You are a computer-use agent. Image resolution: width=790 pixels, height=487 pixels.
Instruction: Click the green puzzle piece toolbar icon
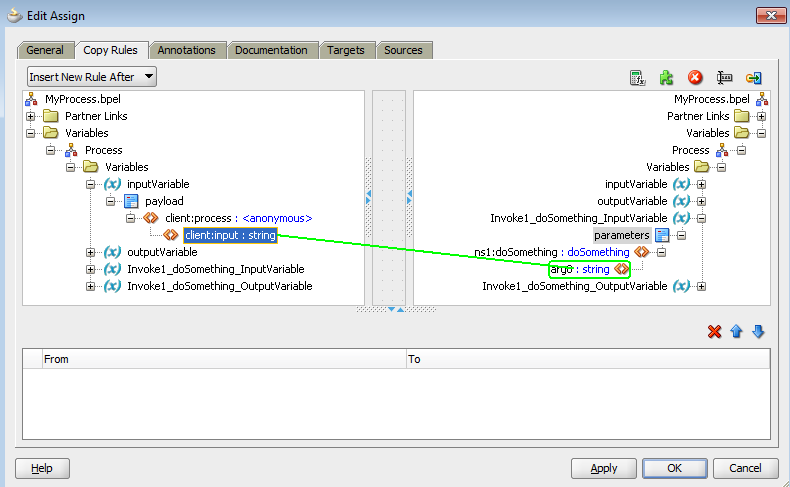[666, 78]
